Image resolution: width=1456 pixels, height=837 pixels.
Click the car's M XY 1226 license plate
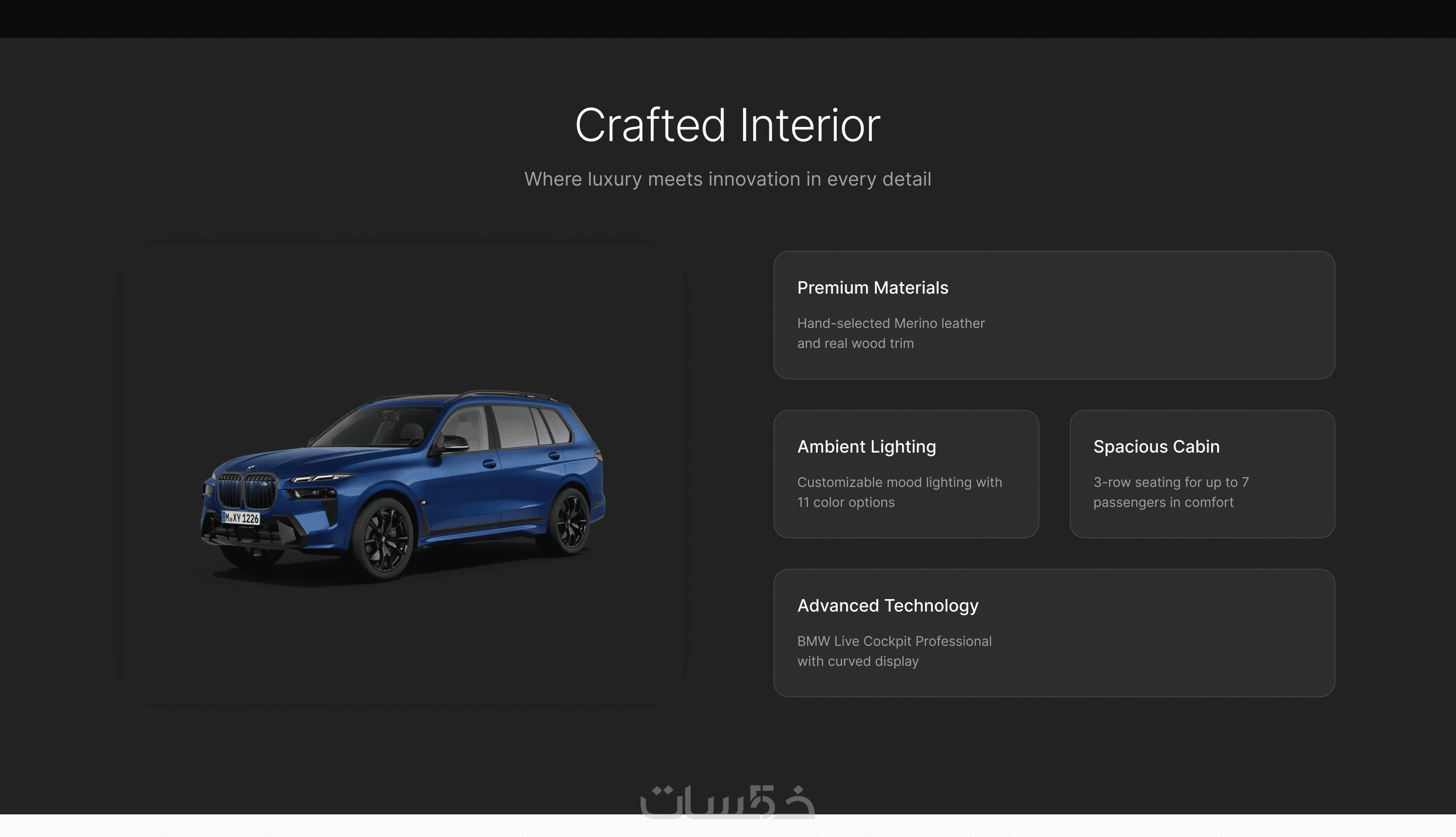pos(242,518)
